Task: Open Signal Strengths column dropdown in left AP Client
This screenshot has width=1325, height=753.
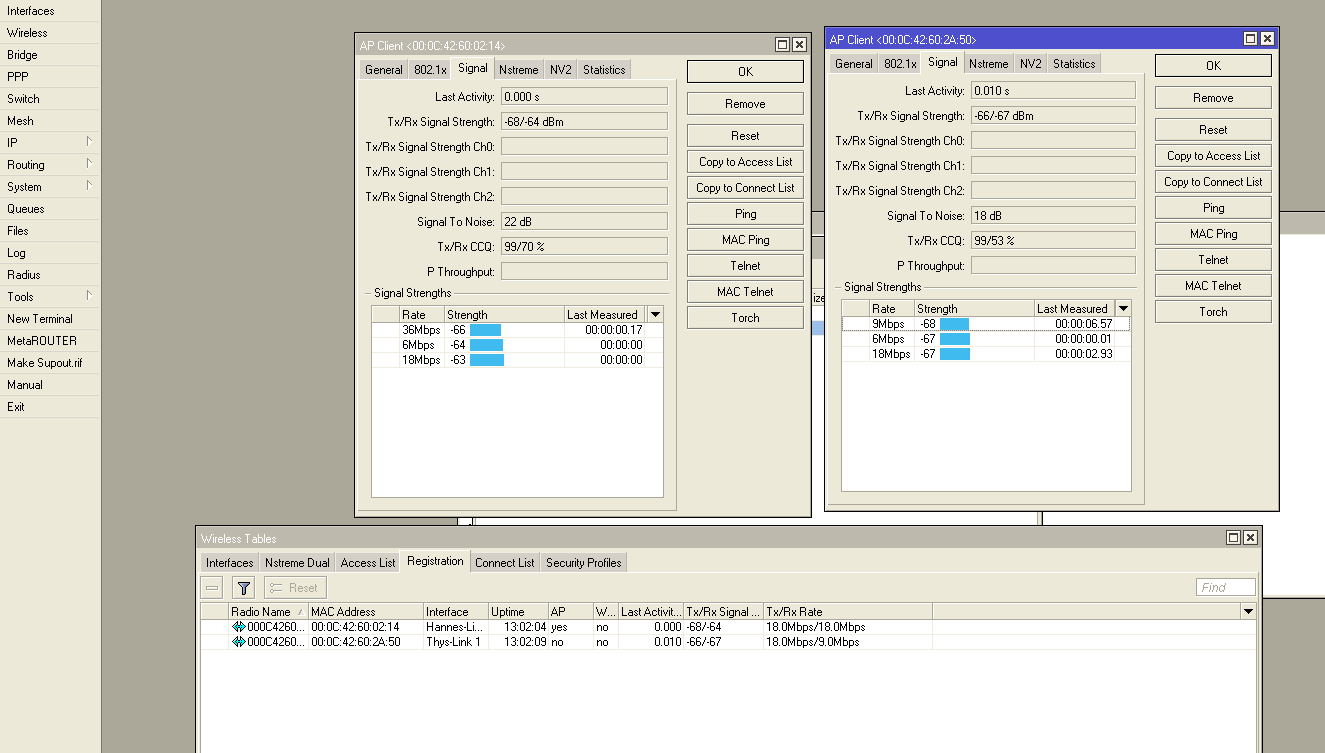Action: 655,315
